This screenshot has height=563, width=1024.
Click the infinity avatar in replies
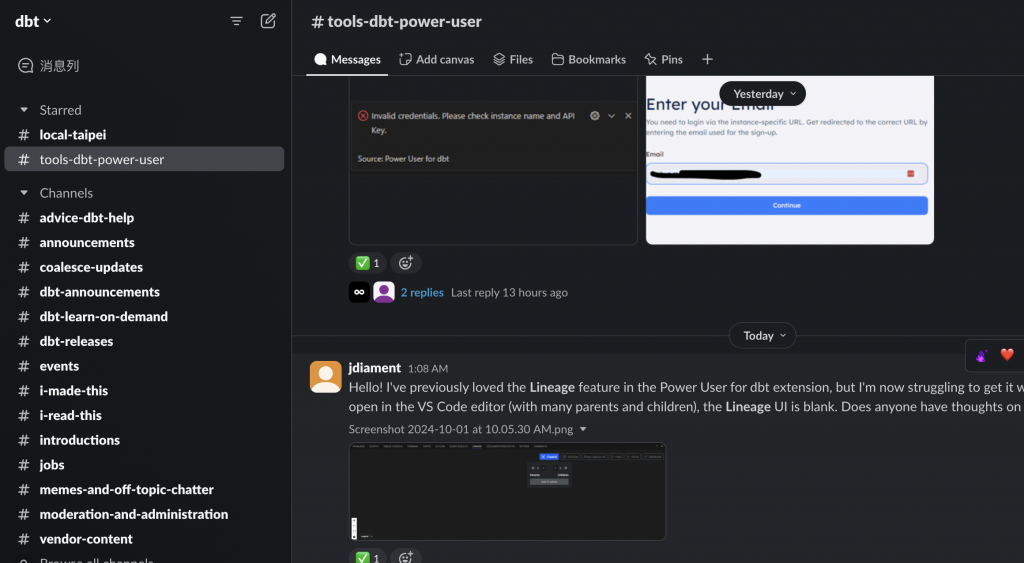point(359,292)
